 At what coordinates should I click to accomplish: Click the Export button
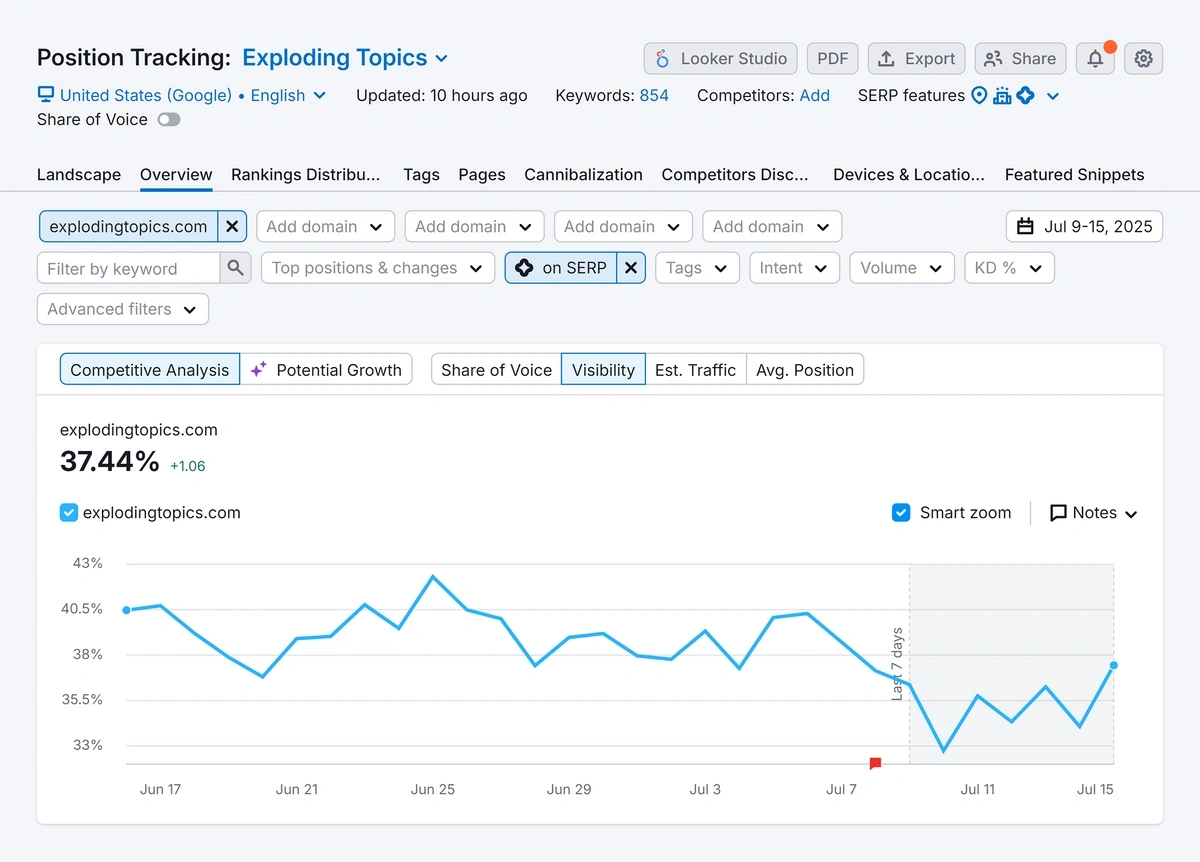[x=917, y=58]
